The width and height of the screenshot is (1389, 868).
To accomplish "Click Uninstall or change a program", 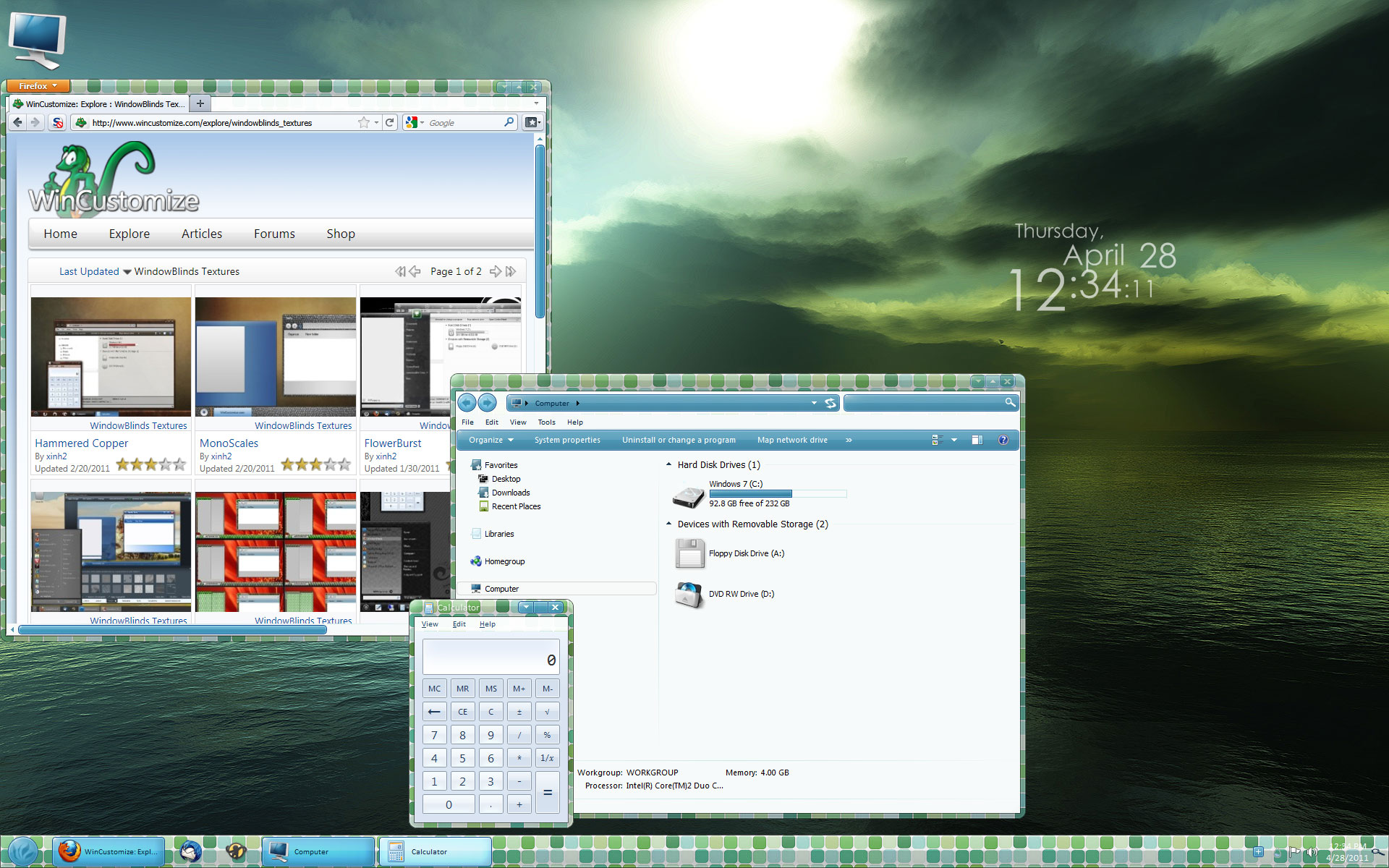I will pos(679,440).
